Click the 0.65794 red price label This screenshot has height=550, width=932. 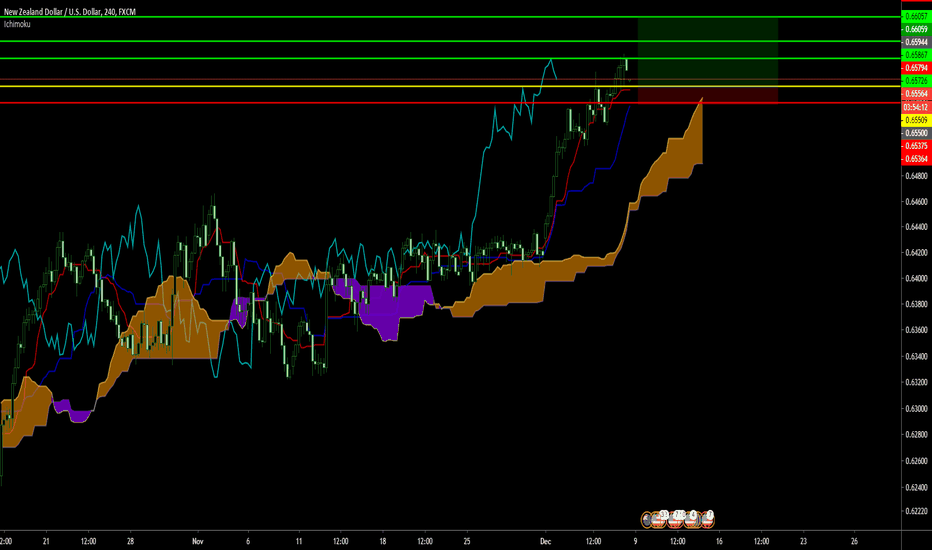(916, 68)
